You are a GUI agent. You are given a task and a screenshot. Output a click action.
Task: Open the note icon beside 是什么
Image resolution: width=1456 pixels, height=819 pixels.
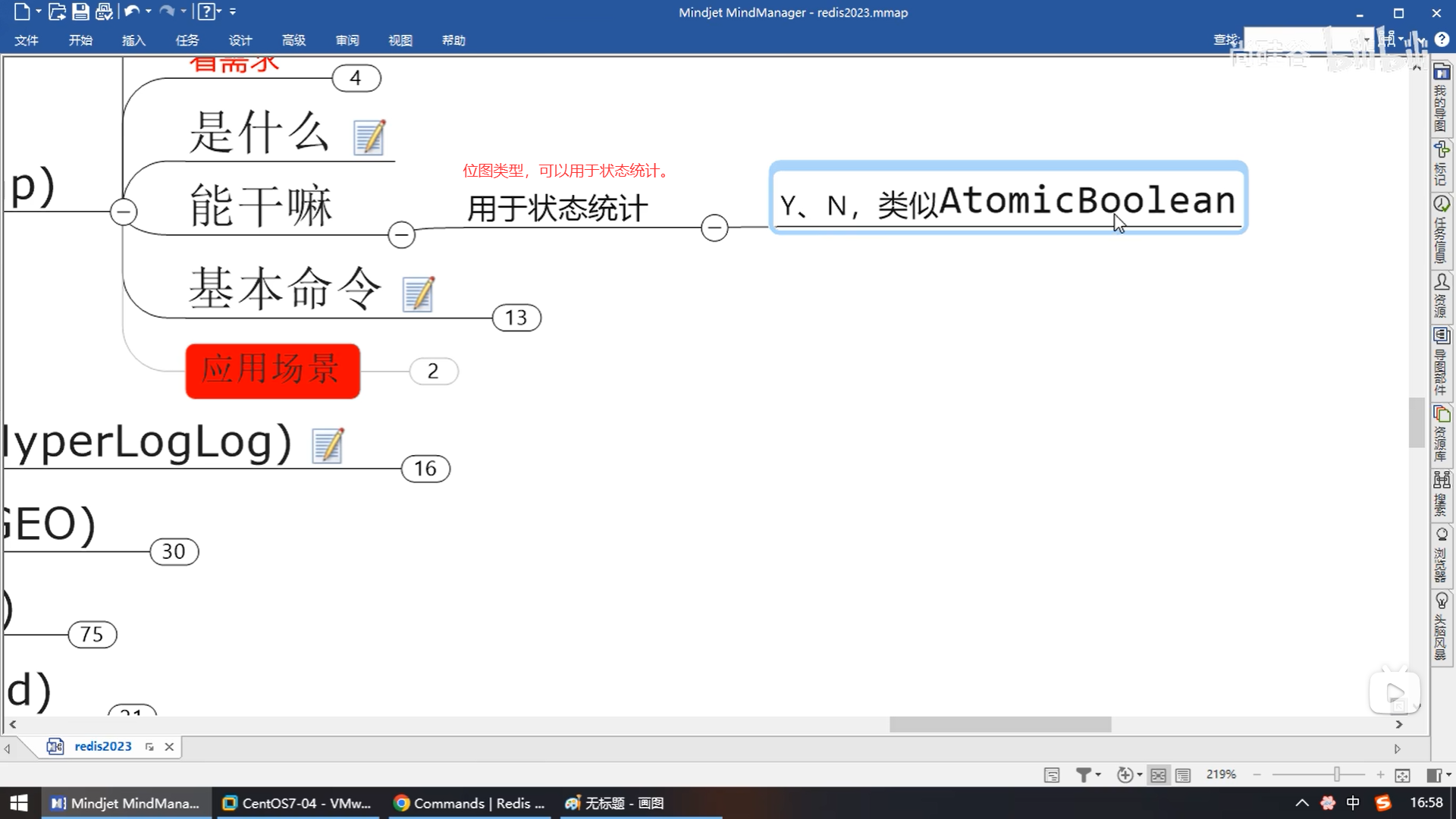click(x=369, y=137)
